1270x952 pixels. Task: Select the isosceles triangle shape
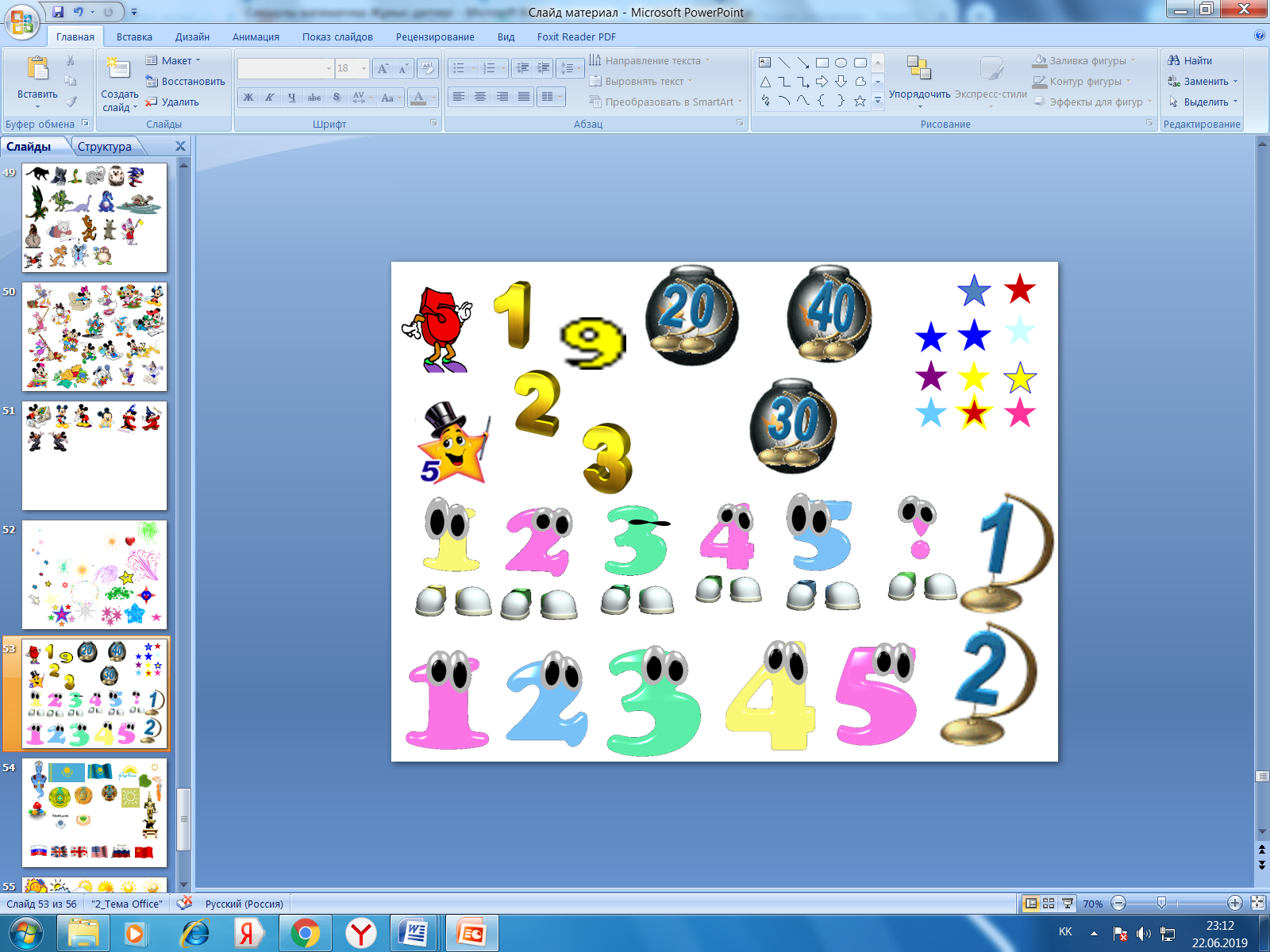click(765, 82)
